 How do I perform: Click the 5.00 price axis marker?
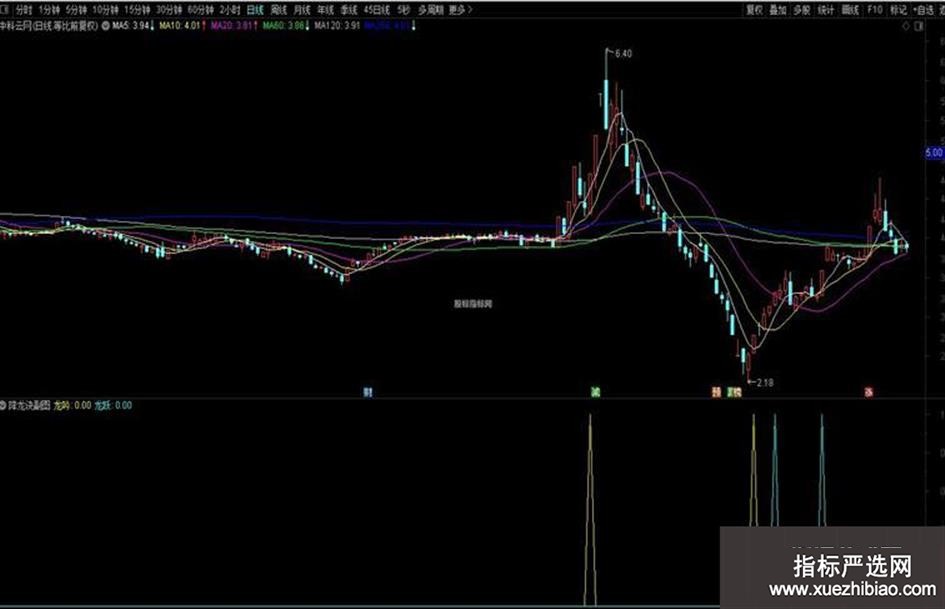tap(934, 153)
